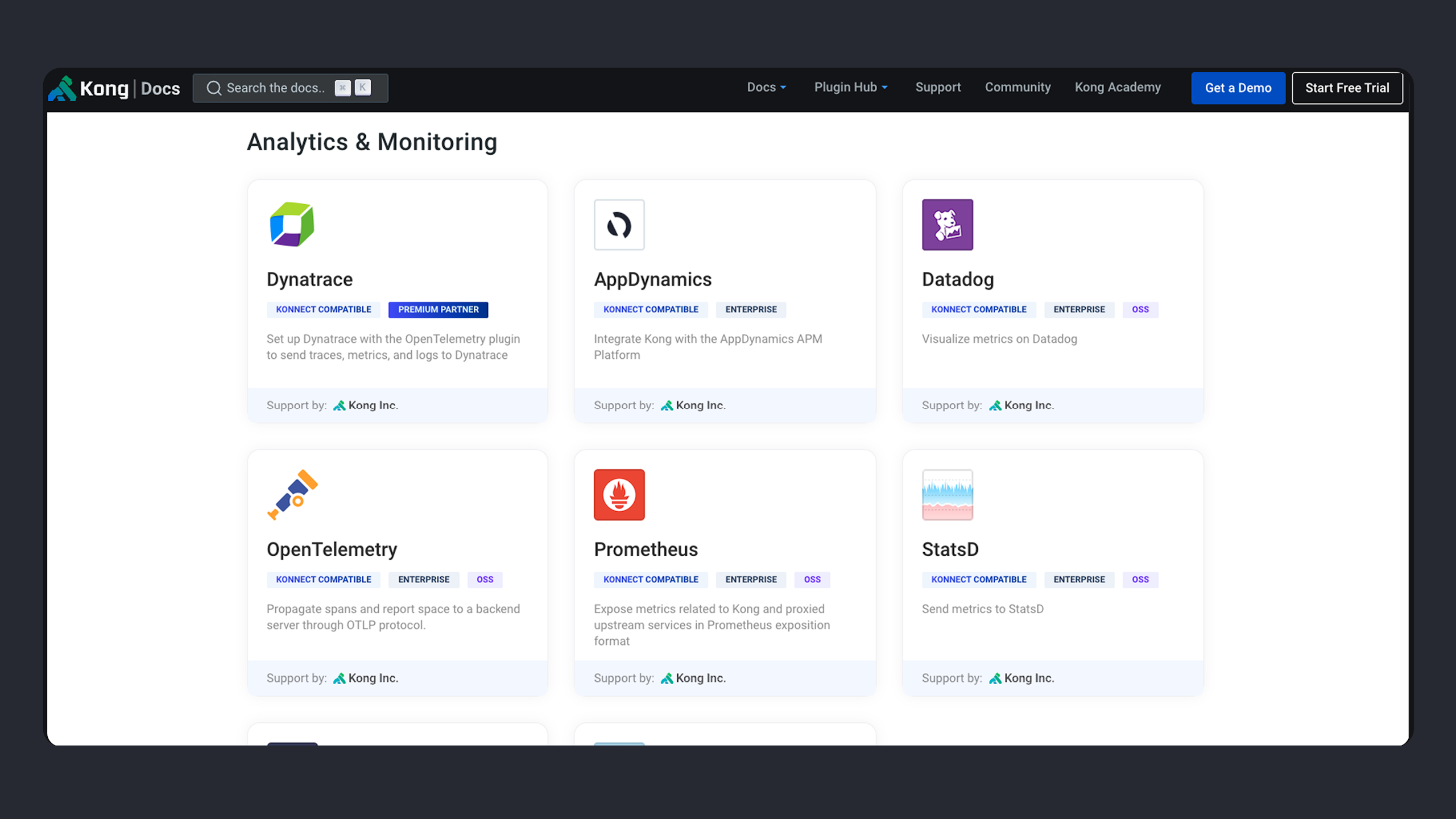
Task: Click the StatsD graph thumbnail icon
Action: [947, 494]
